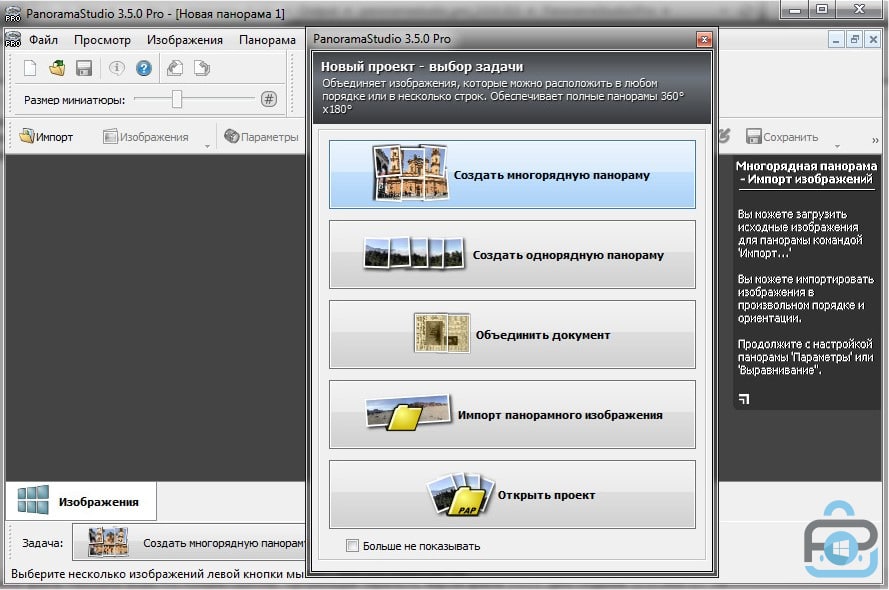Collapse help panel using corner arrow icon
The width and height of the screenshot is (889, 590).
[x=744, y=399]
